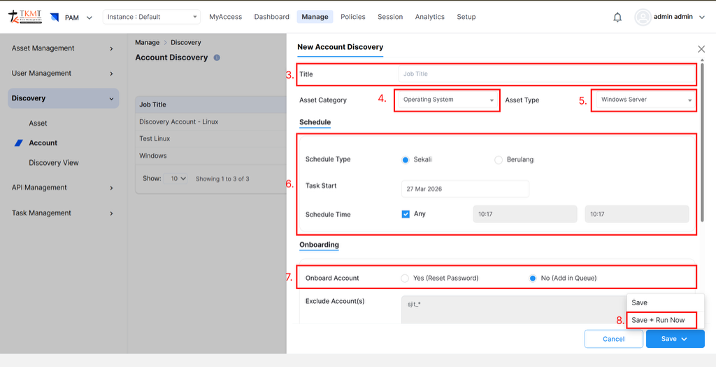Screen dimensions: 716x368
Task: Click the Showing 1 to 3 of 3 text
Action: [x=222, y=179]
